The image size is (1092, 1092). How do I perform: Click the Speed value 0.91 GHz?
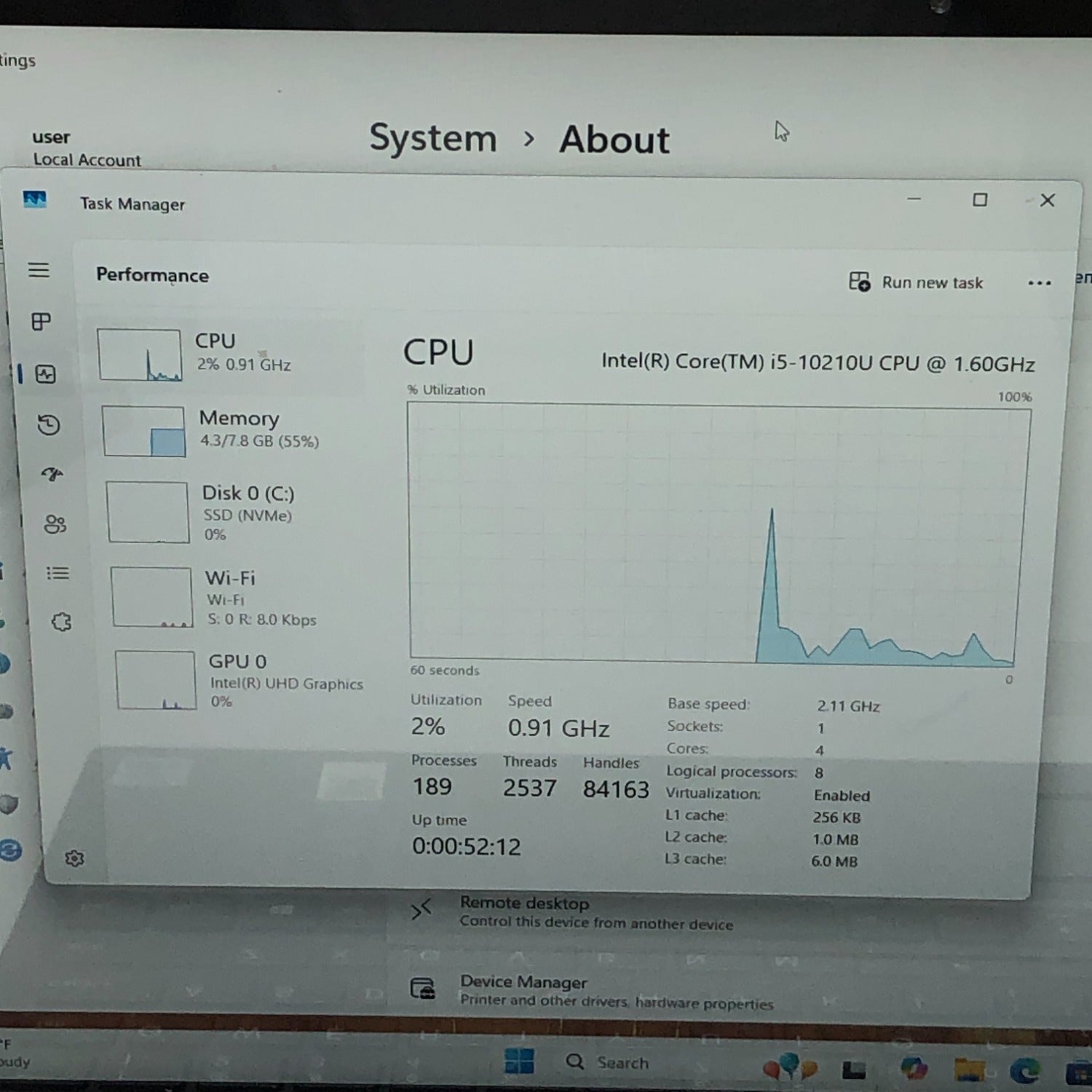(x=558, y=728)
